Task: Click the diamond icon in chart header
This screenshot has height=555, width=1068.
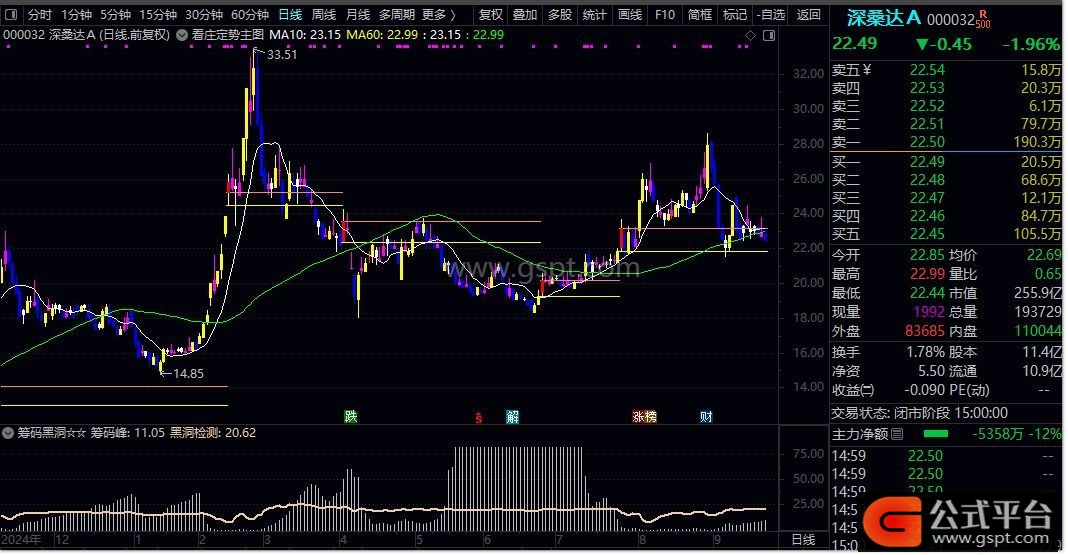Action: tap(750, 35)
